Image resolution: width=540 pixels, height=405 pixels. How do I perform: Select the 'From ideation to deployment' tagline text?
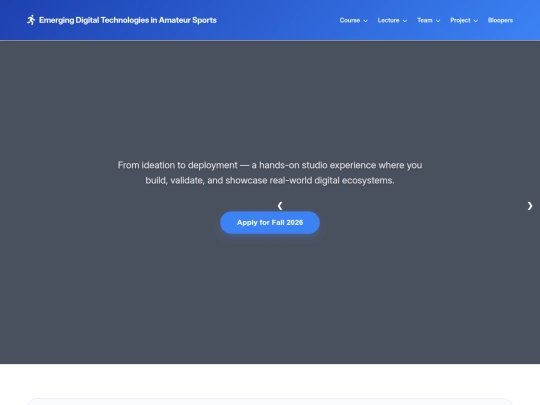(x=270, y=173)
